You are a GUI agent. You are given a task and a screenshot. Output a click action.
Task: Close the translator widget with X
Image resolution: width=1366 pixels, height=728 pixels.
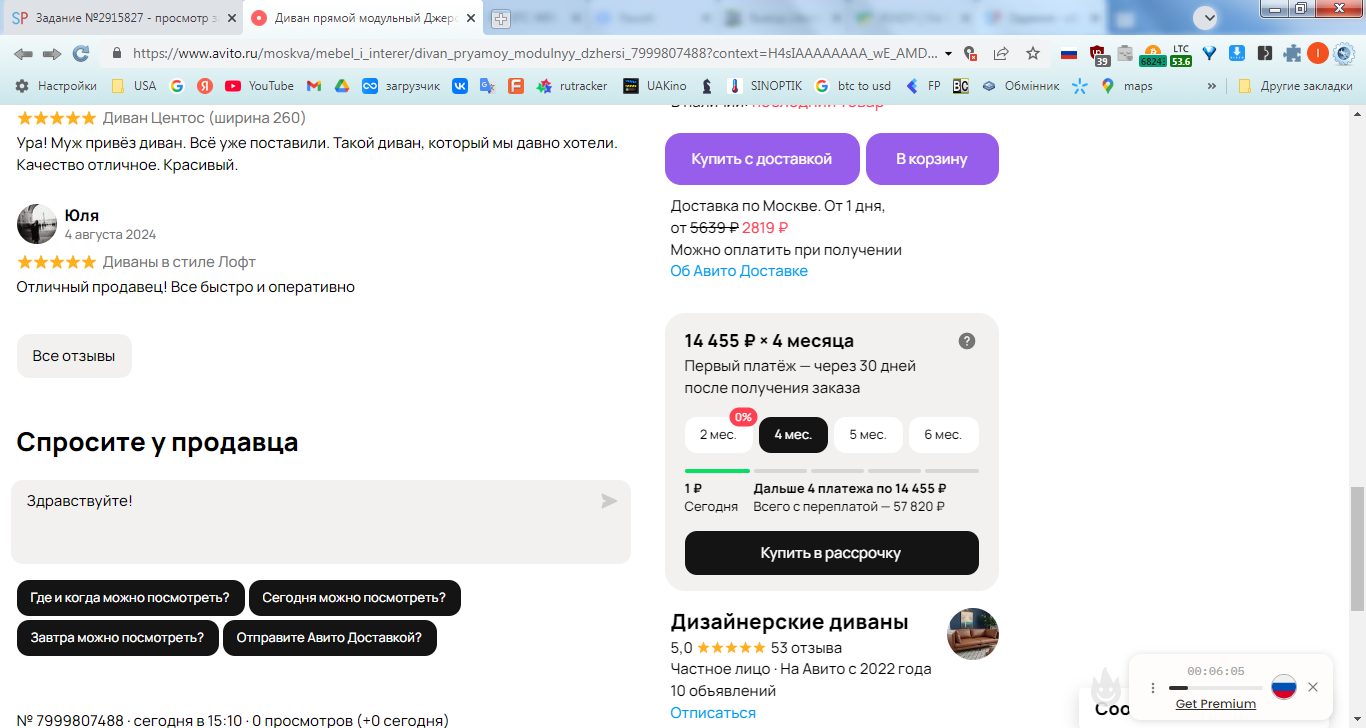(x=1313, y=687)
